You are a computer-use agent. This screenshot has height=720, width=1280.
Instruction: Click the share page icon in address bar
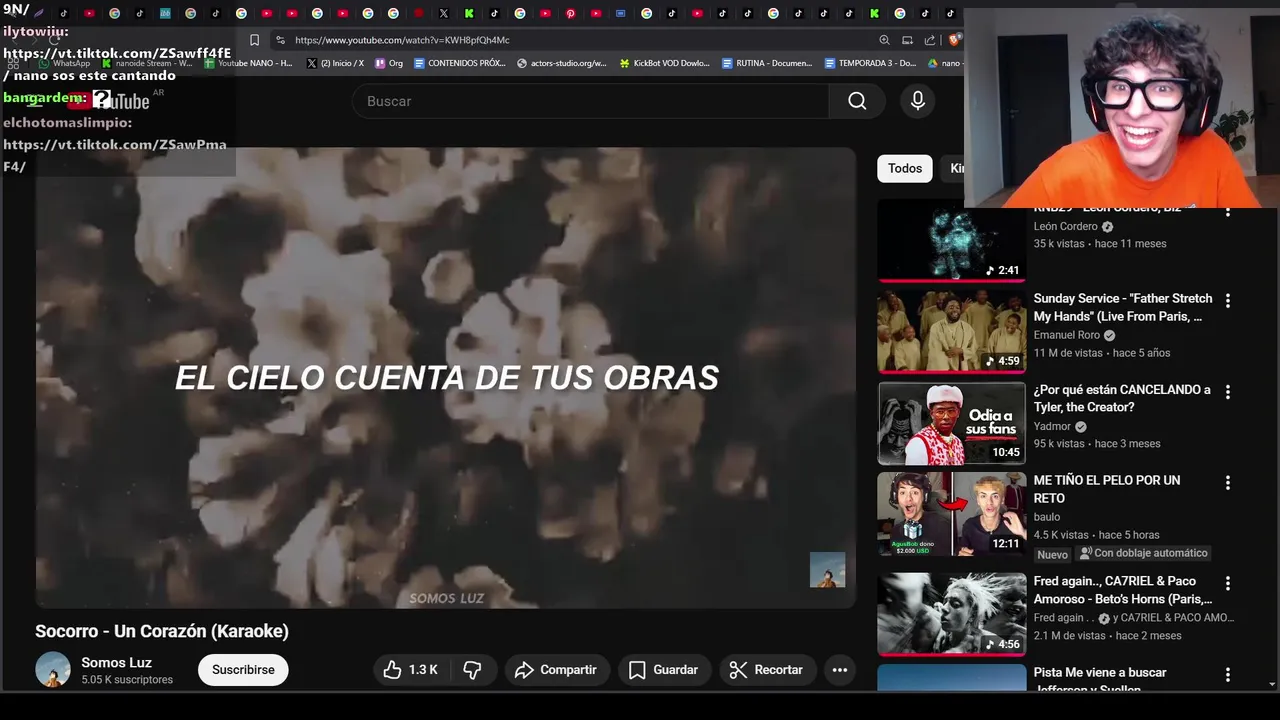(x=930, y=40)
